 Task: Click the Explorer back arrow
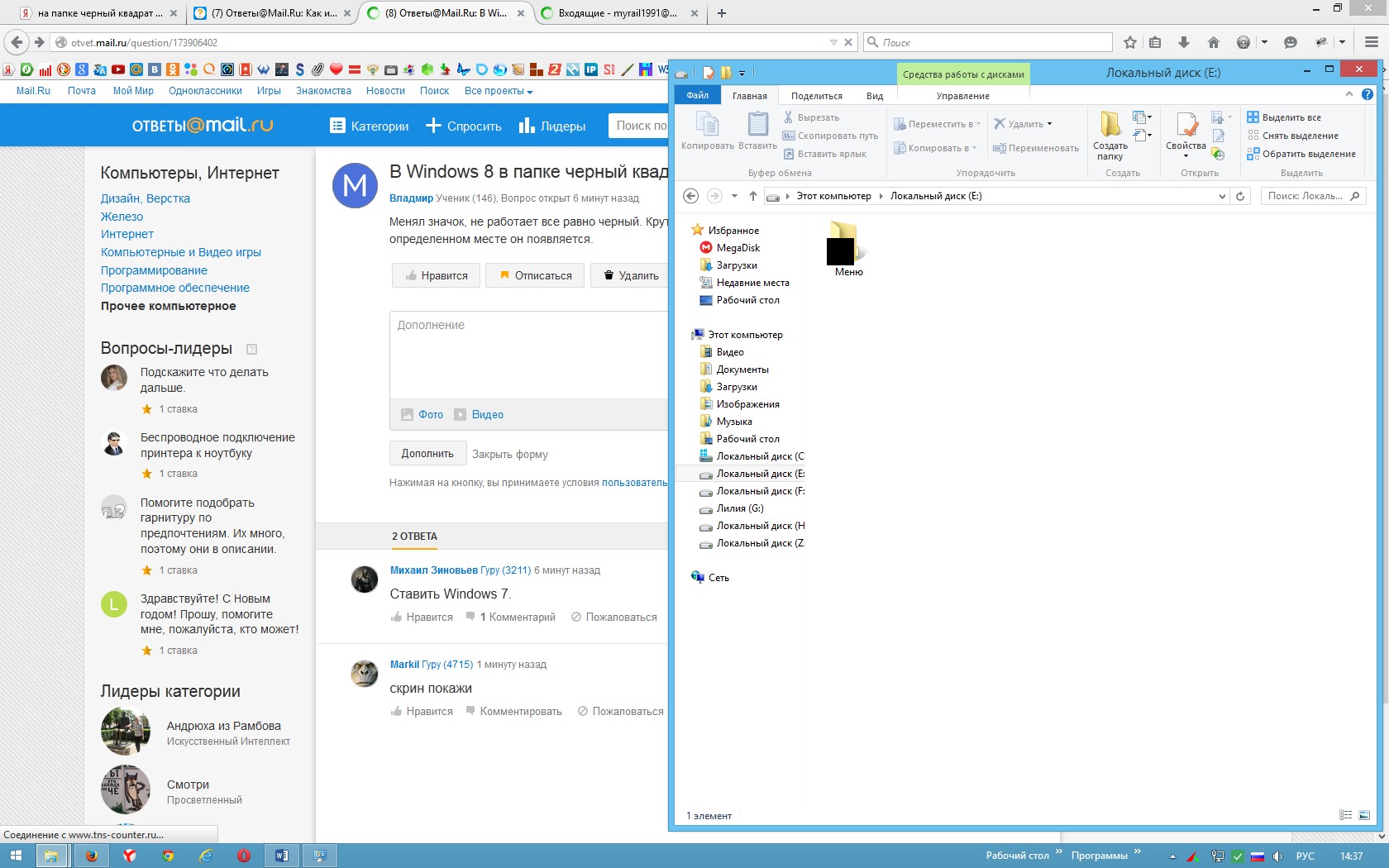(691, 196)
